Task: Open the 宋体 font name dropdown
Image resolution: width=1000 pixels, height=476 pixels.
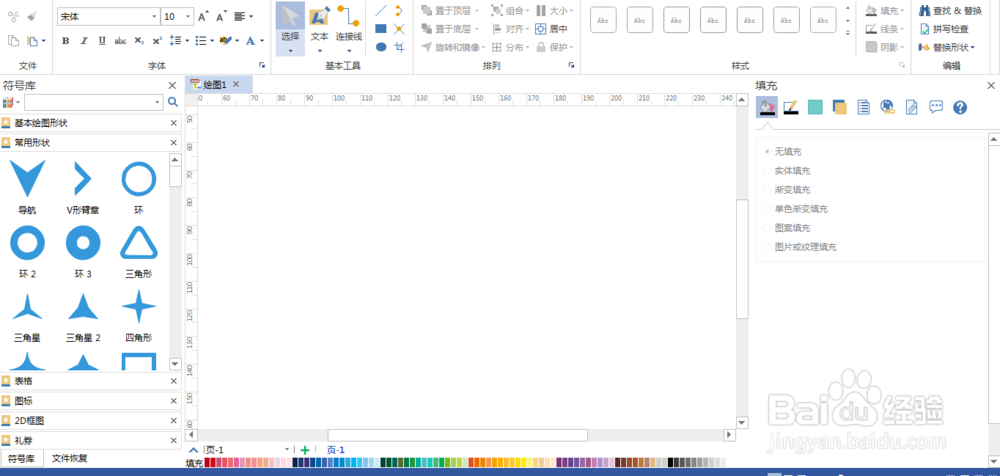Action: pyautogui.click(x=154, y=17)
